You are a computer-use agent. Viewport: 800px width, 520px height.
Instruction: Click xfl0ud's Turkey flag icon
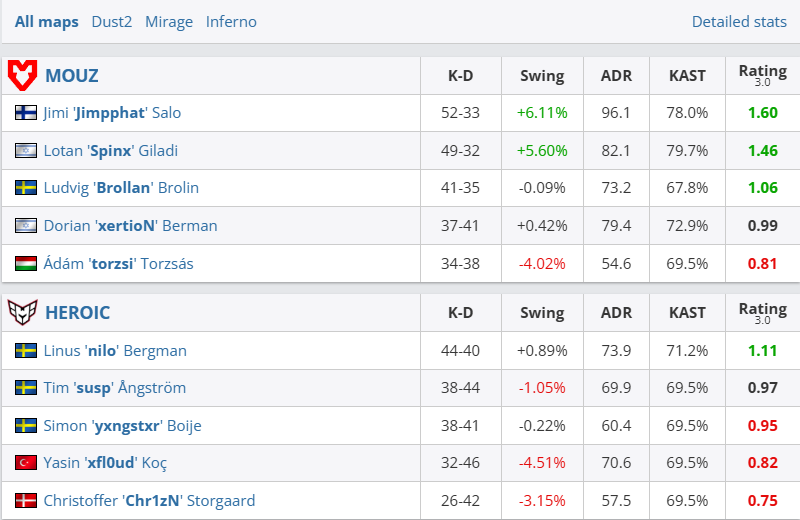pos(26,463)
